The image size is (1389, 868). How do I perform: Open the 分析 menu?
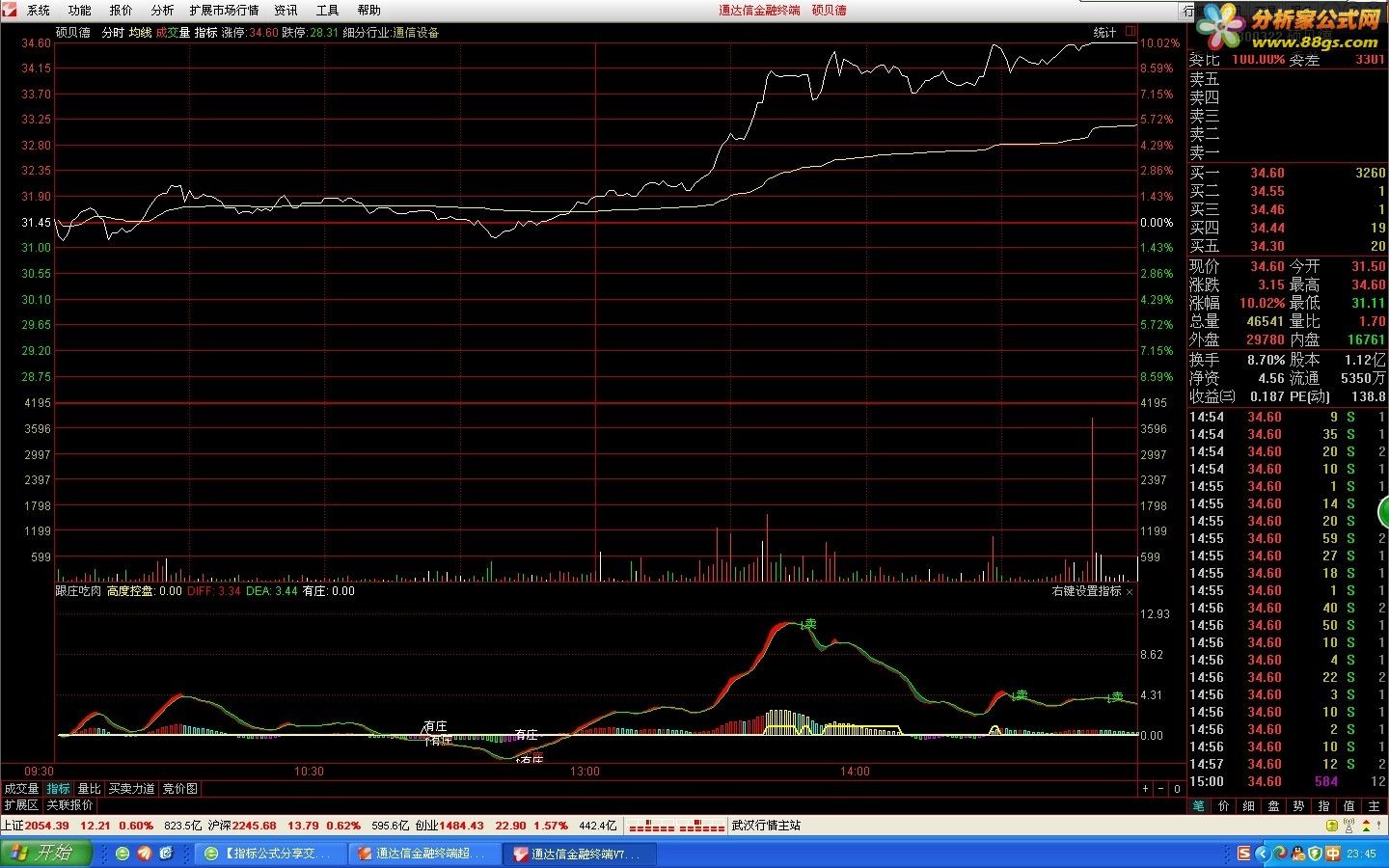163,11
